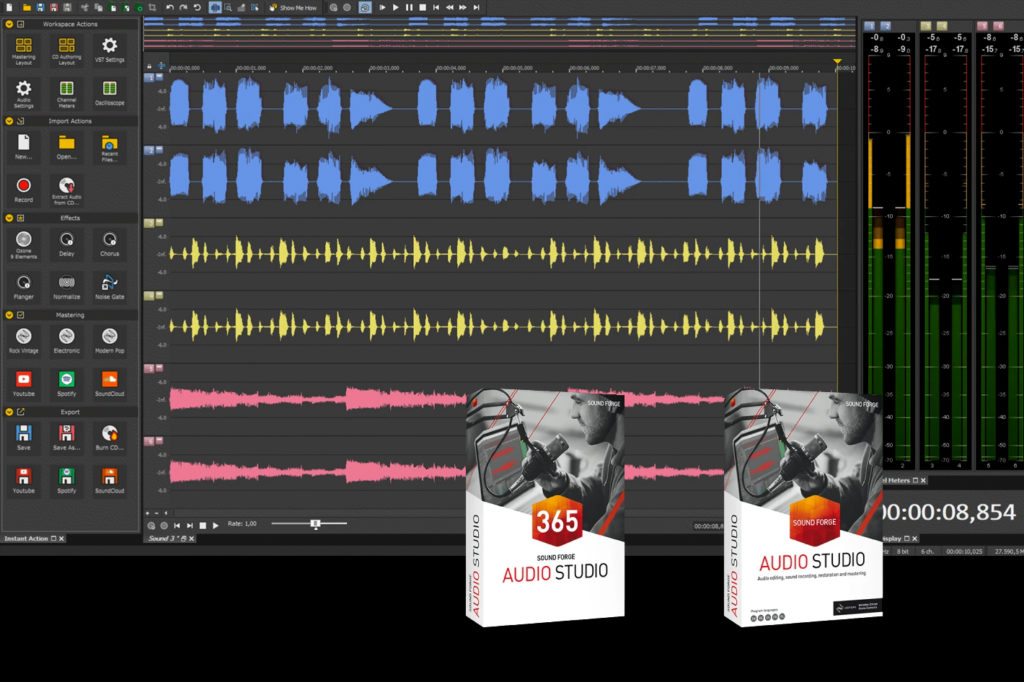Apply the Chorus effect

coord(110,244)
